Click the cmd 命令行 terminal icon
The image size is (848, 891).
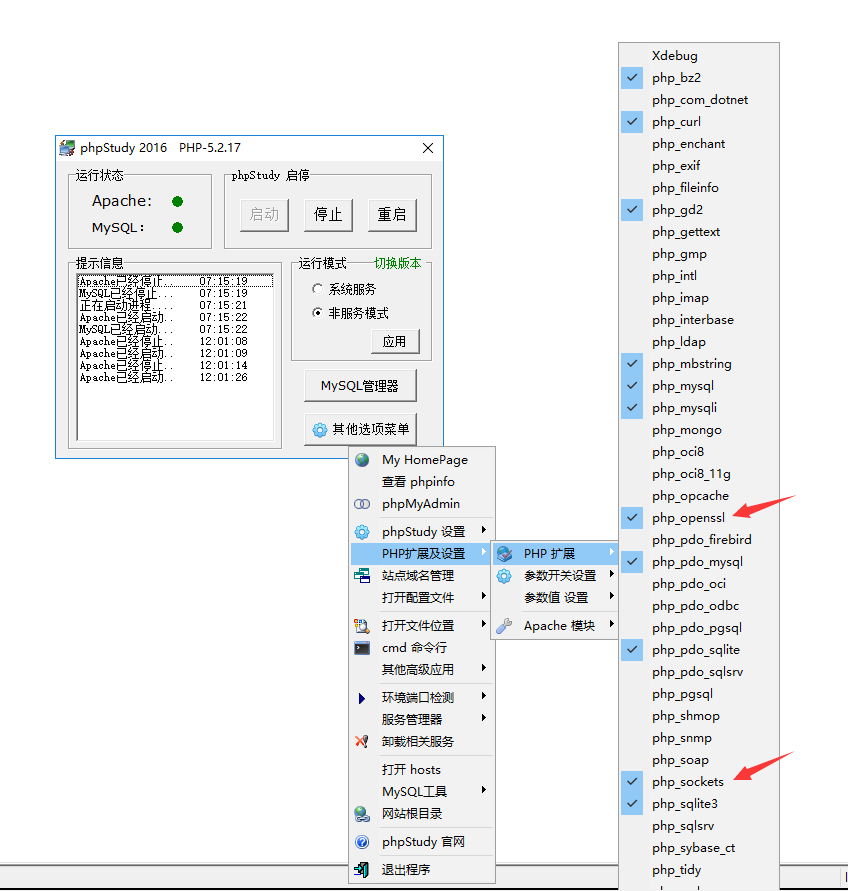[362, 648]
